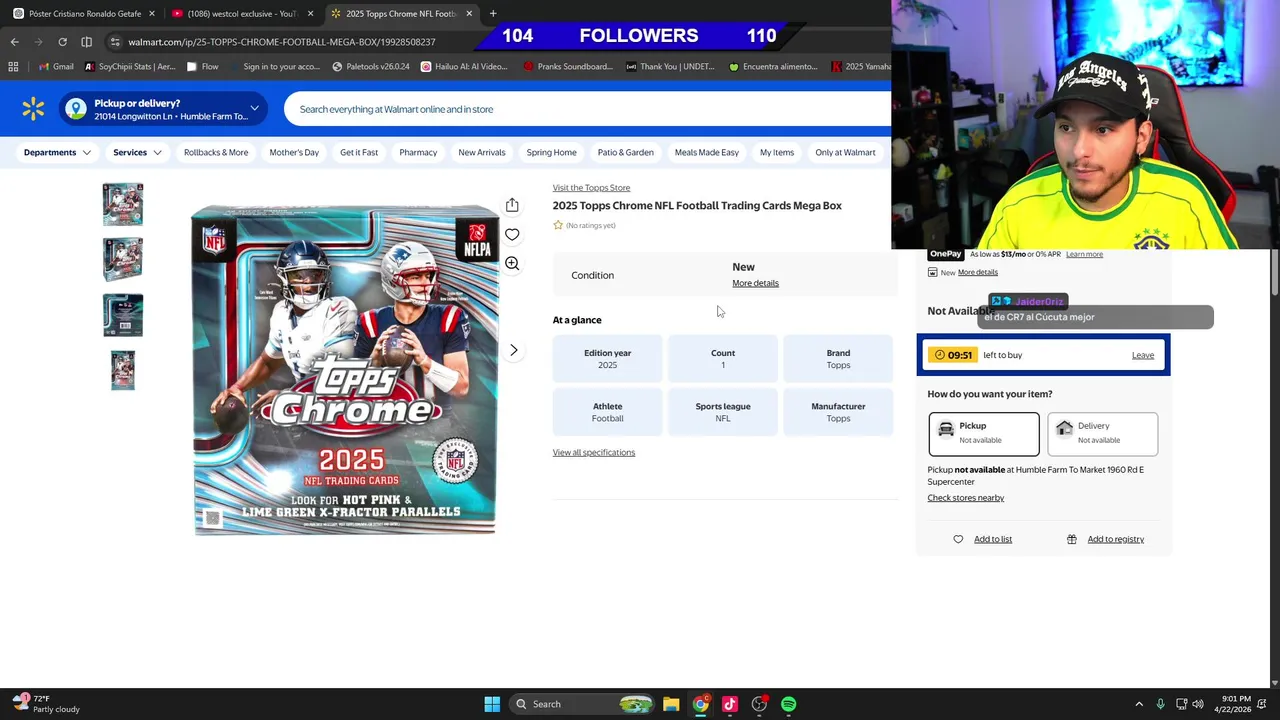This screenshot has height=720, width=1280.
Task: Open the Pharmacy menu item
Action: 418,152
